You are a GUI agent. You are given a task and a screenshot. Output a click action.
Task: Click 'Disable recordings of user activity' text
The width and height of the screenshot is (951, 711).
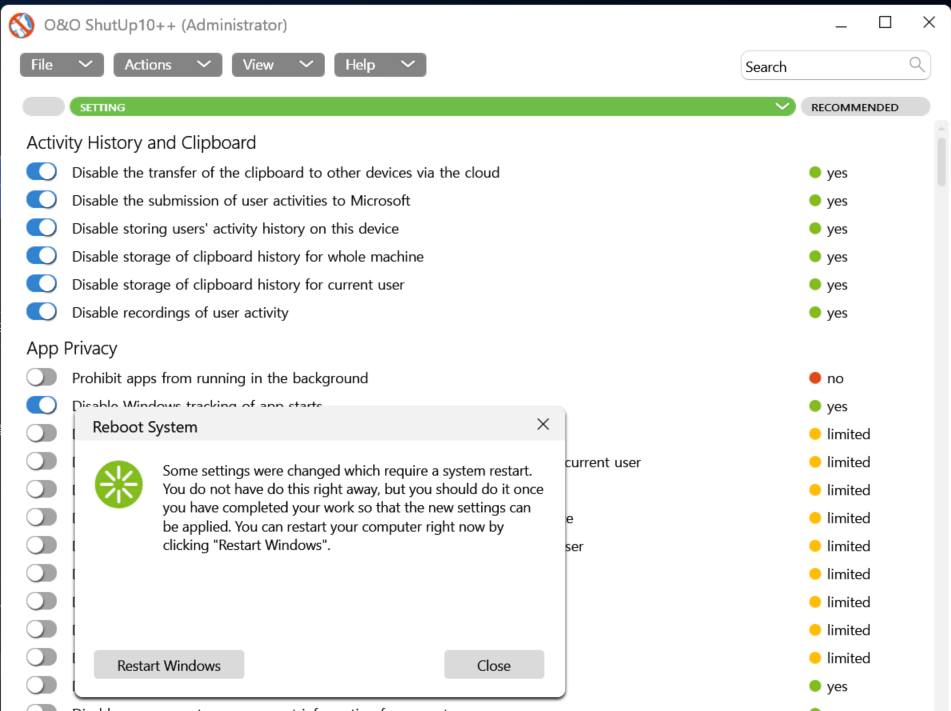click(x=180, y=312)
